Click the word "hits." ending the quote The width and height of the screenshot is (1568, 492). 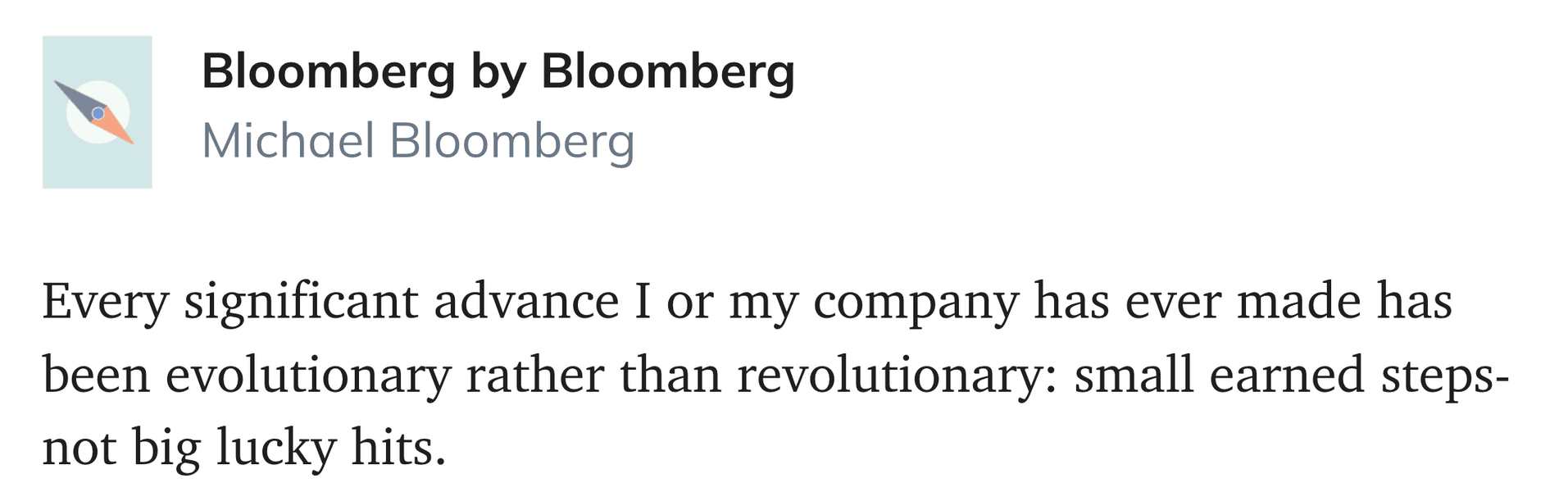point(399,449)
